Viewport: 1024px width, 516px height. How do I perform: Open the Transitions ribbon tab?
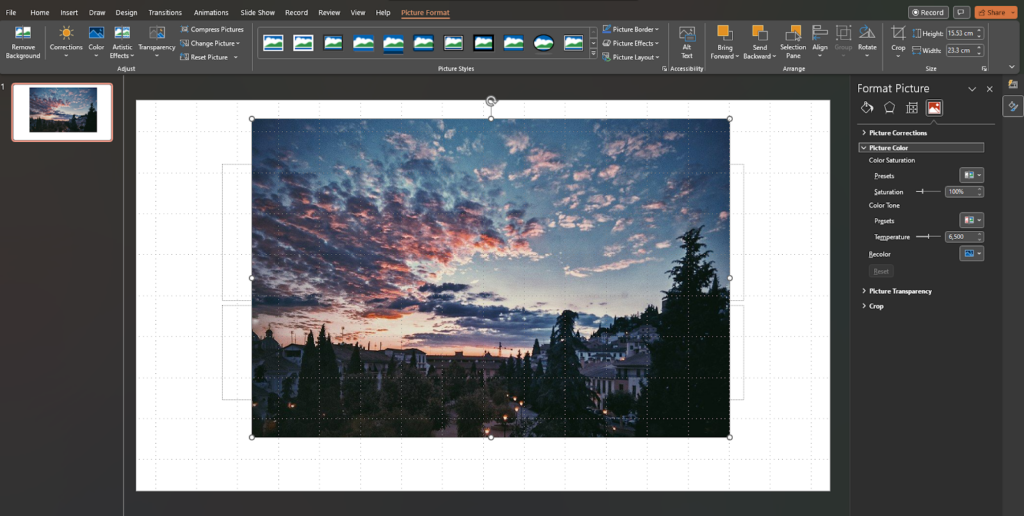tap(165, 12)
